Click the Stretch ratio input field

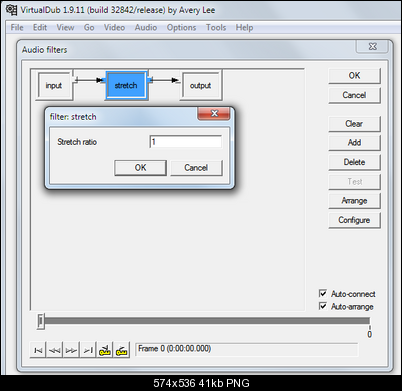[x=186, y=142]
